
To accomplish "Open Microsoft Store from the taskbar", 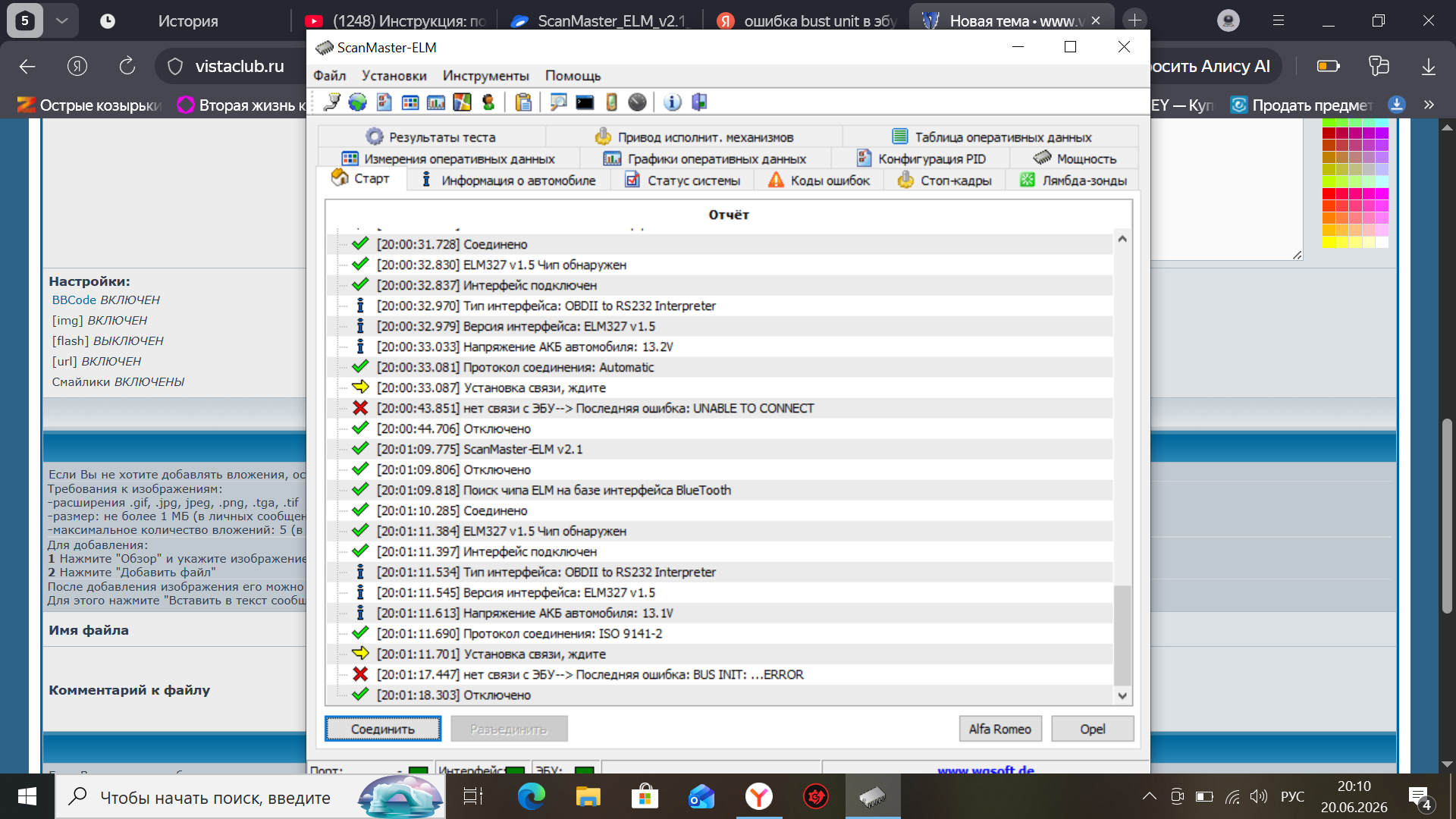I will click(x=645, y=796).
